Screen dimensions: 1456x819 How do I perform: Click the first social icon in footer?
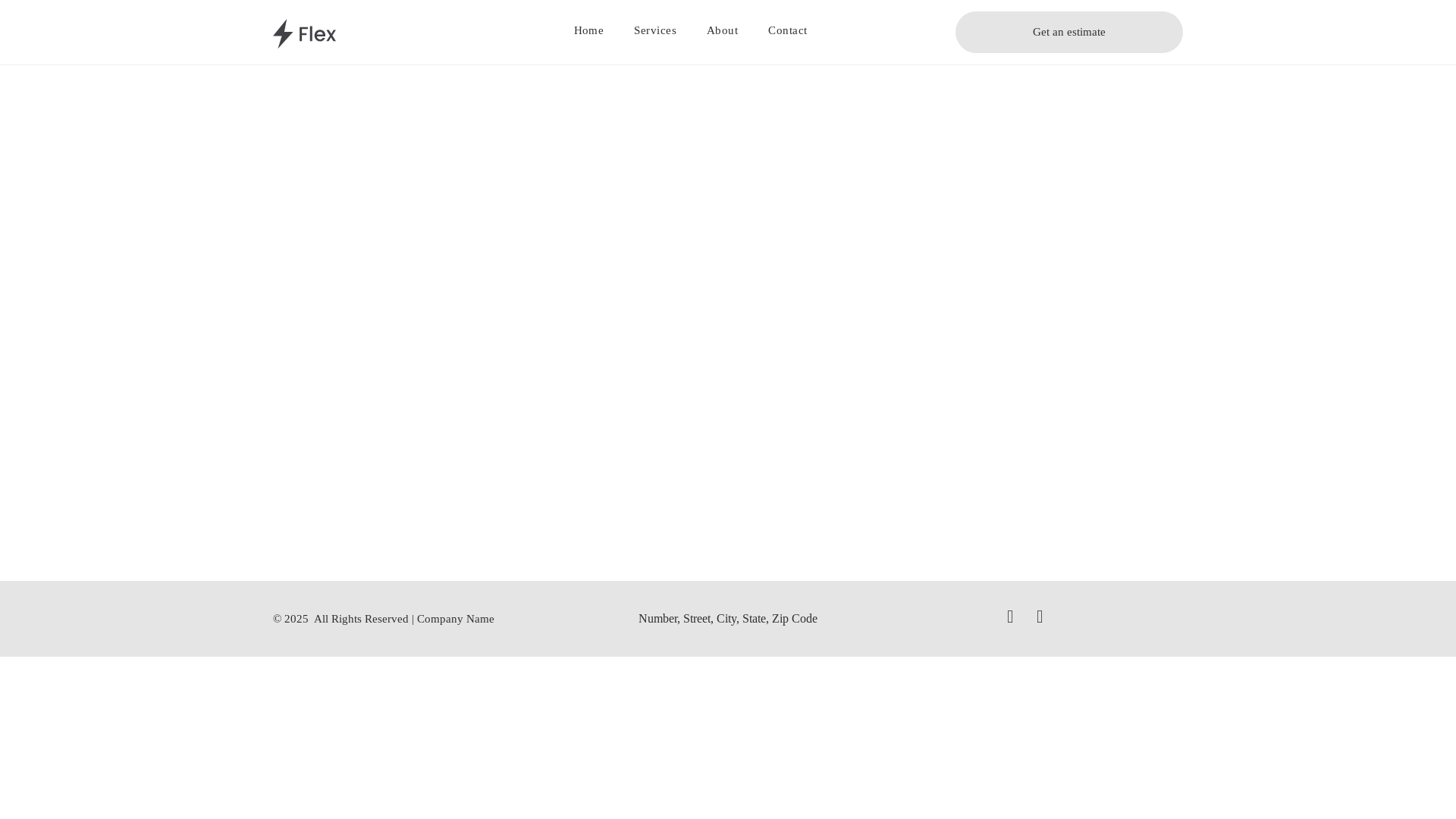[1010, 617]
